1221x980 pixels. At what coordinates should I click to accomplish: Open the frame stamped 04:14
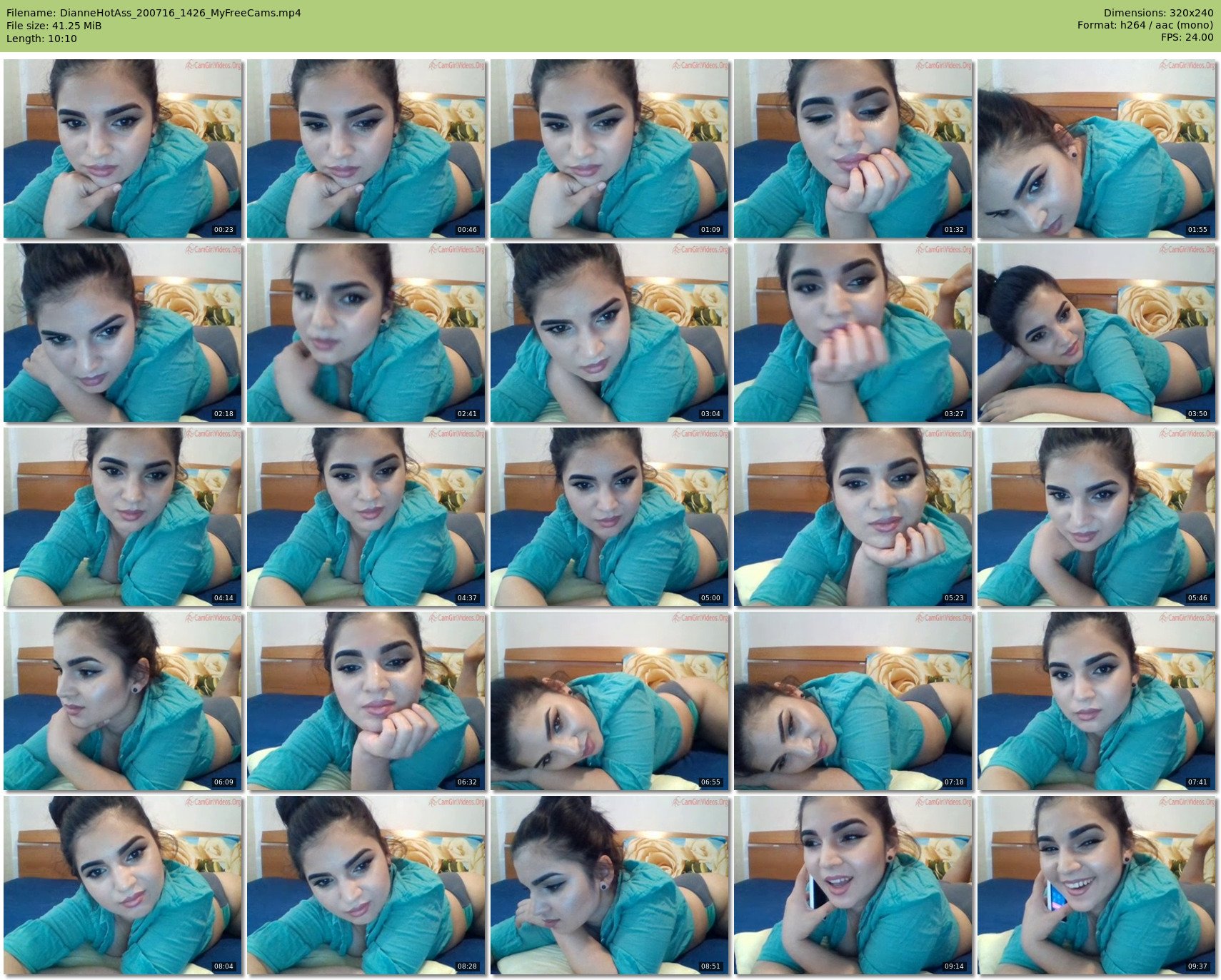coord(123,517)
